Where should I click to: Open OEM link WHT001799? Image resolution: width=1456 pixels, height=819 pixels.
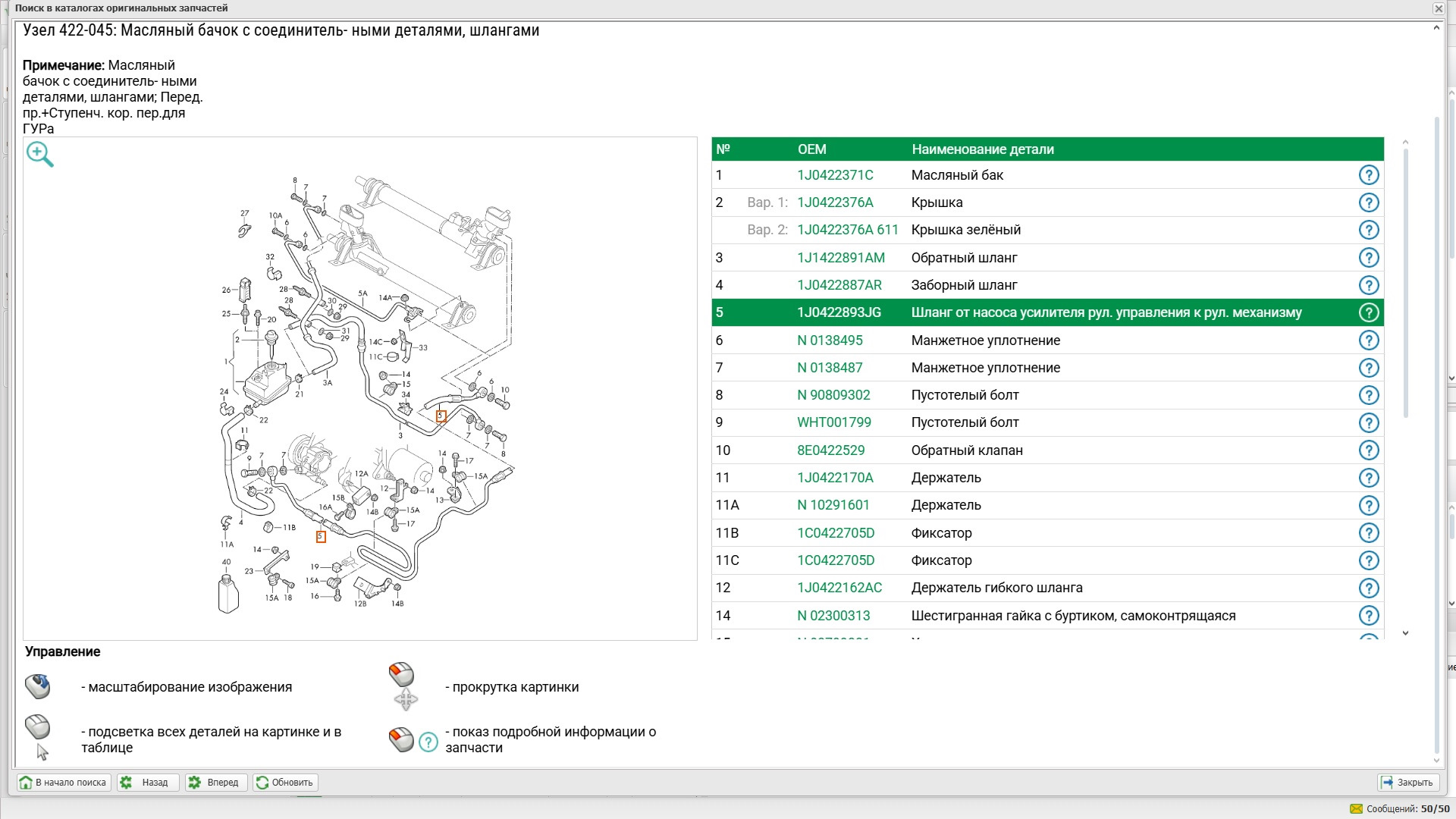[x=833, y=422]
